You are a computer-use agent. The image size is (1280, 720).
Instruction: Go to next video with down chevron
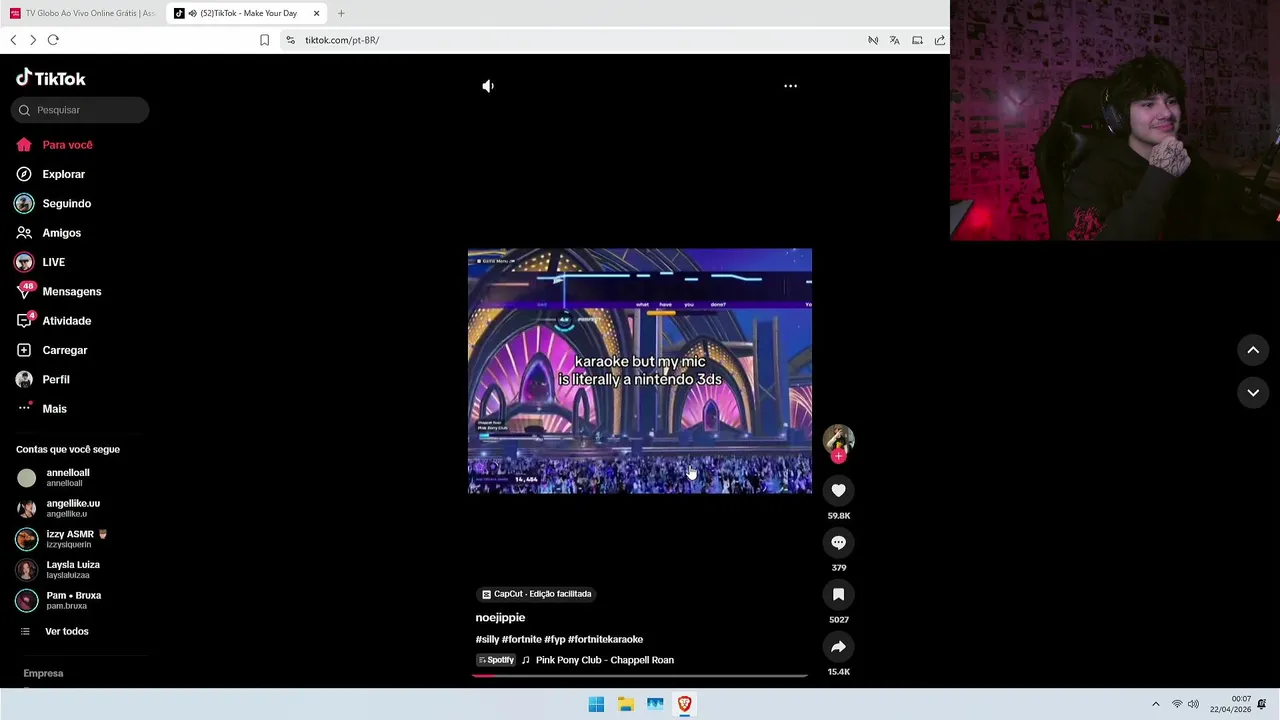pyautogui.click(x=1253, y=393)
